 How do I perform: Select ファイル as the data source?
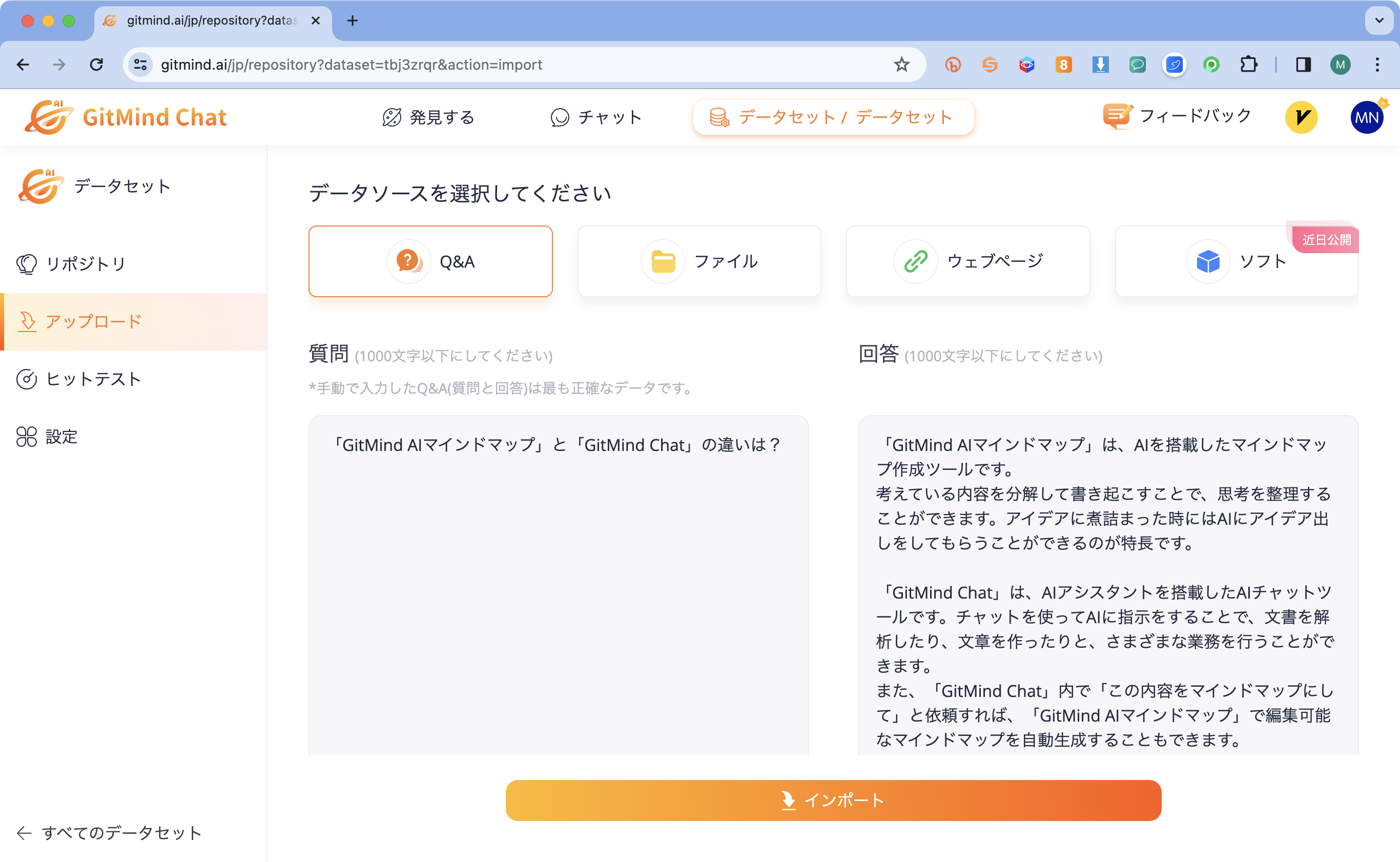(699, 261)
